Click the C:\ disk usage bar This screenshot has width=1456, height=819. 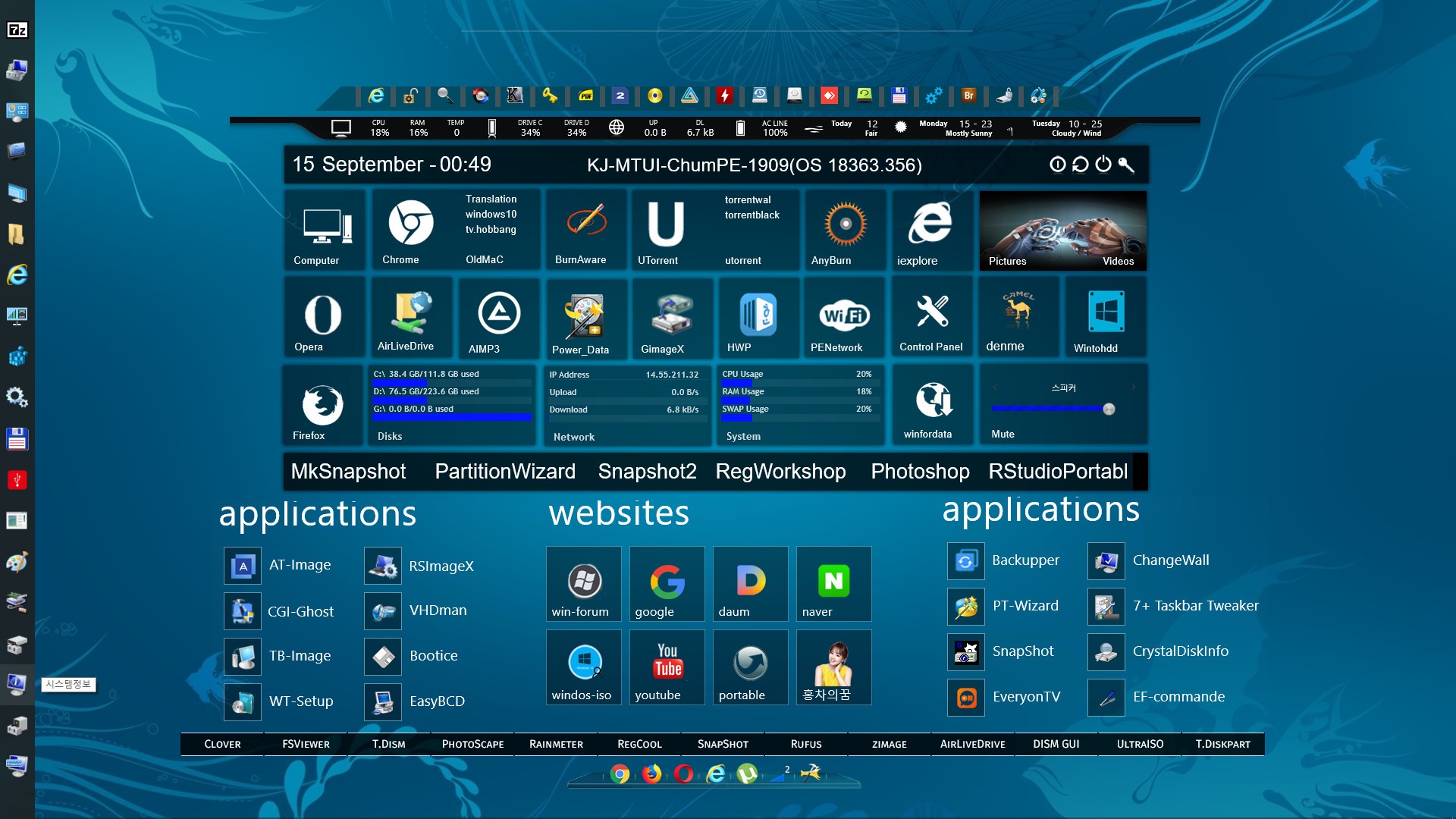(x=452, y=382)
